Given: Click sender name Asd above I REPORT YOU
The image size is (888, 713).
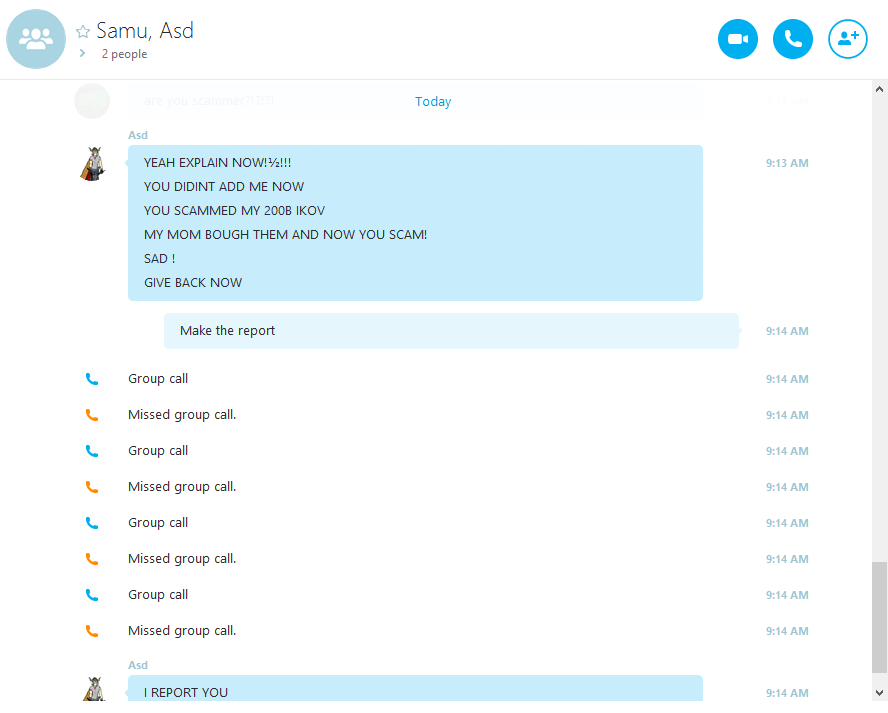Looking at the screenshot, I should click(x=138, y=665).
